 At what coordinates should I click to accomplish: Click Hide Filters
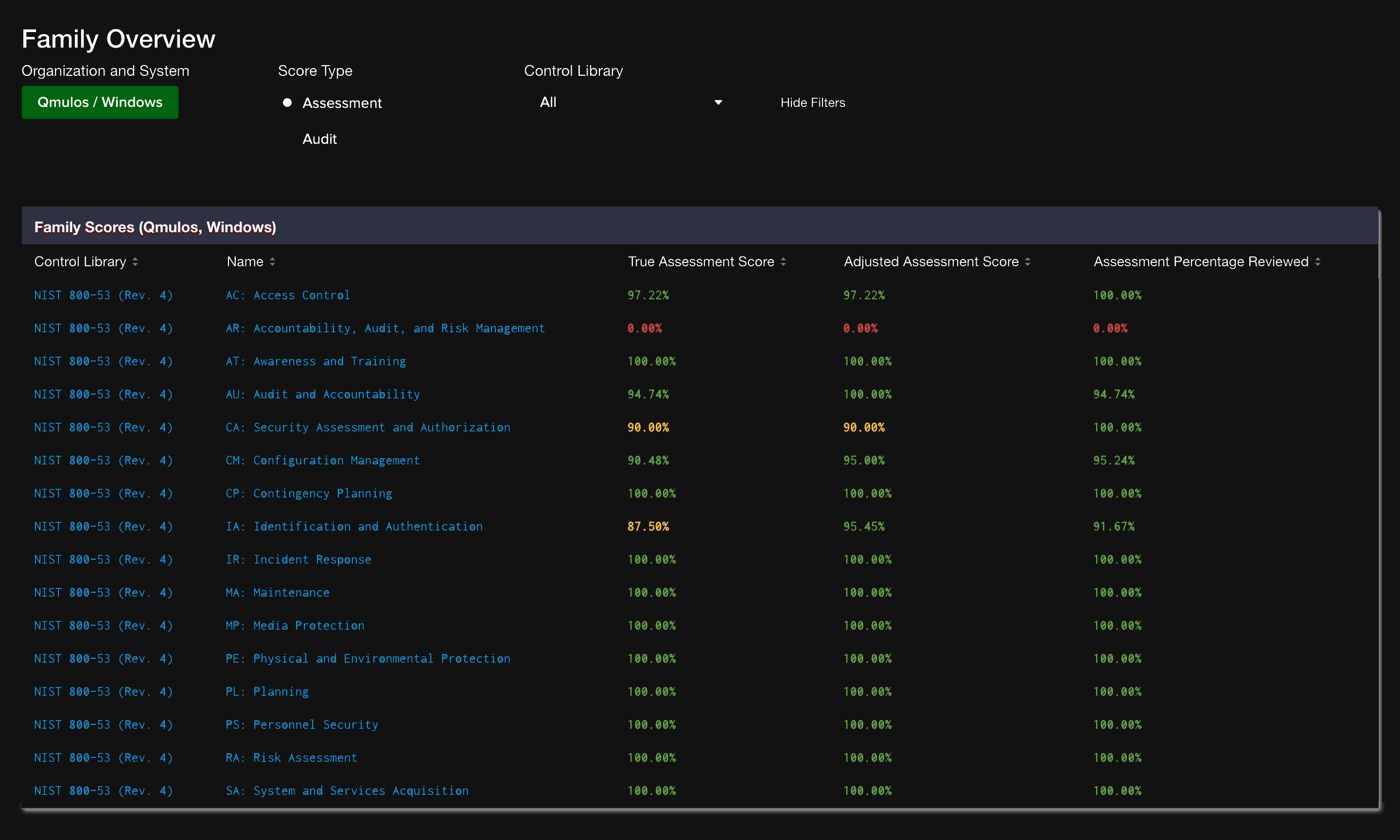pos(812,103)
